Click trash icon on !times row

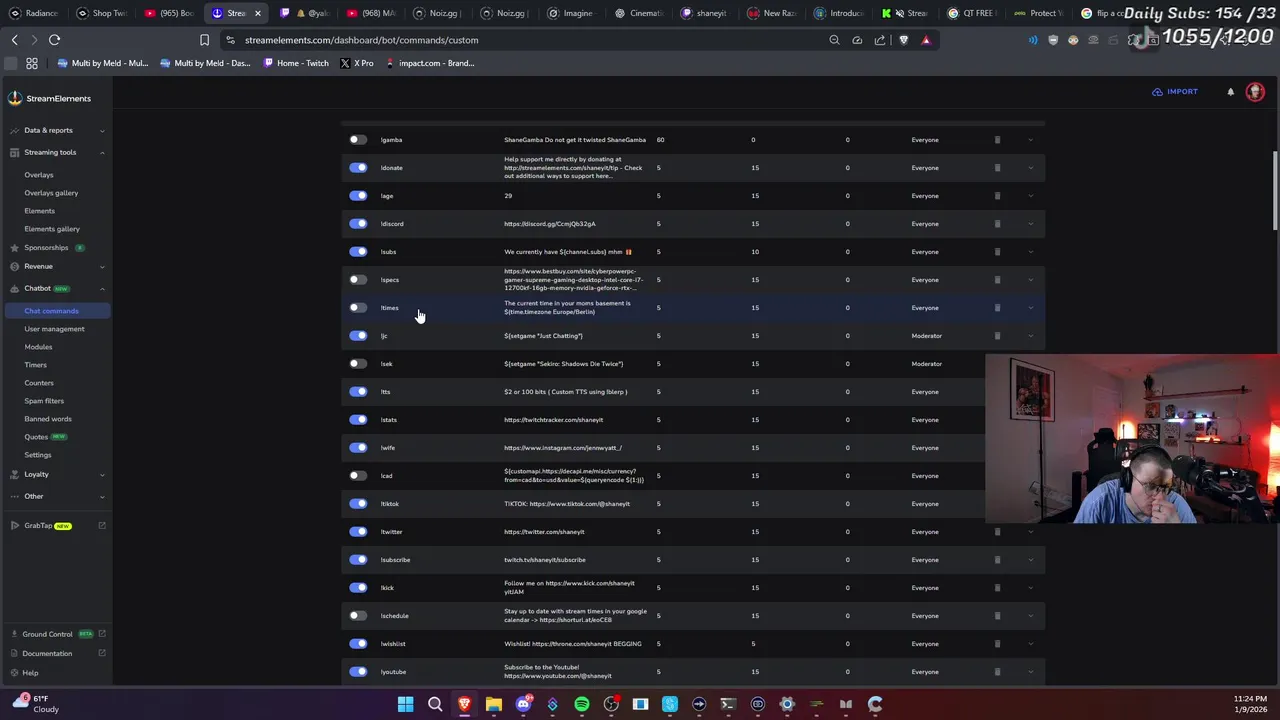997,308
